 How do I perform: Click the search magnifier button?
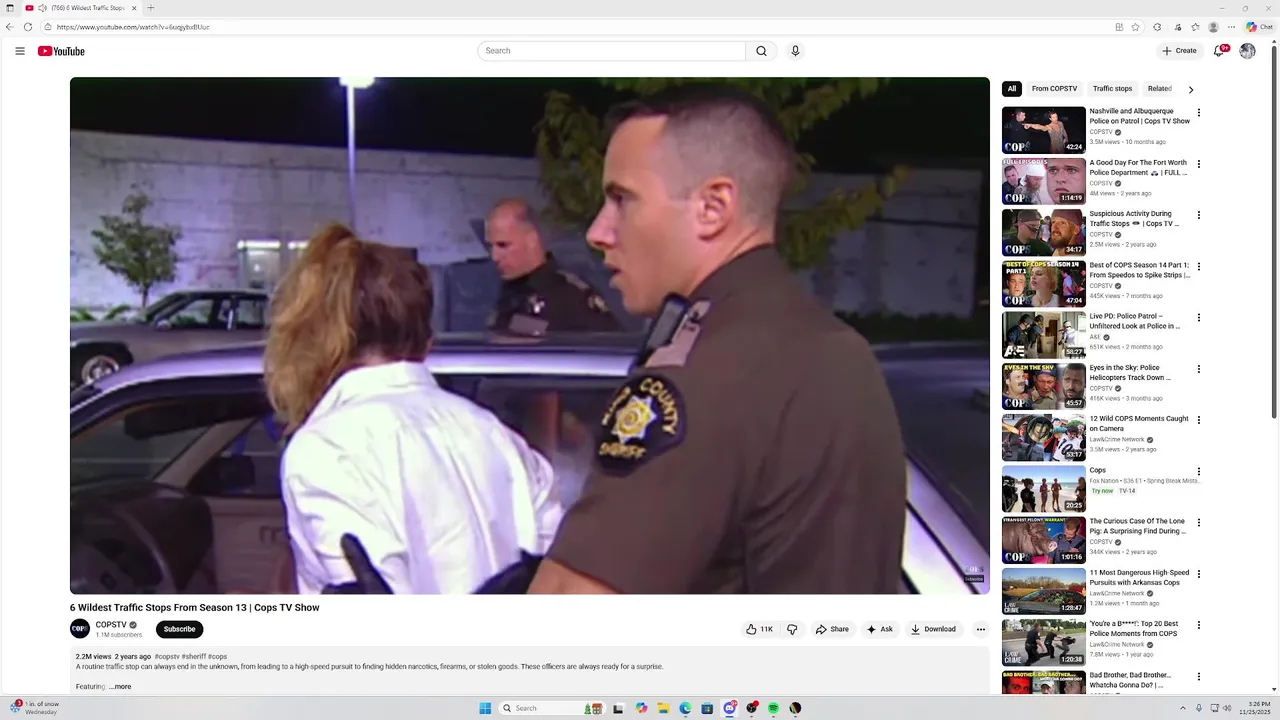[761, 51]
